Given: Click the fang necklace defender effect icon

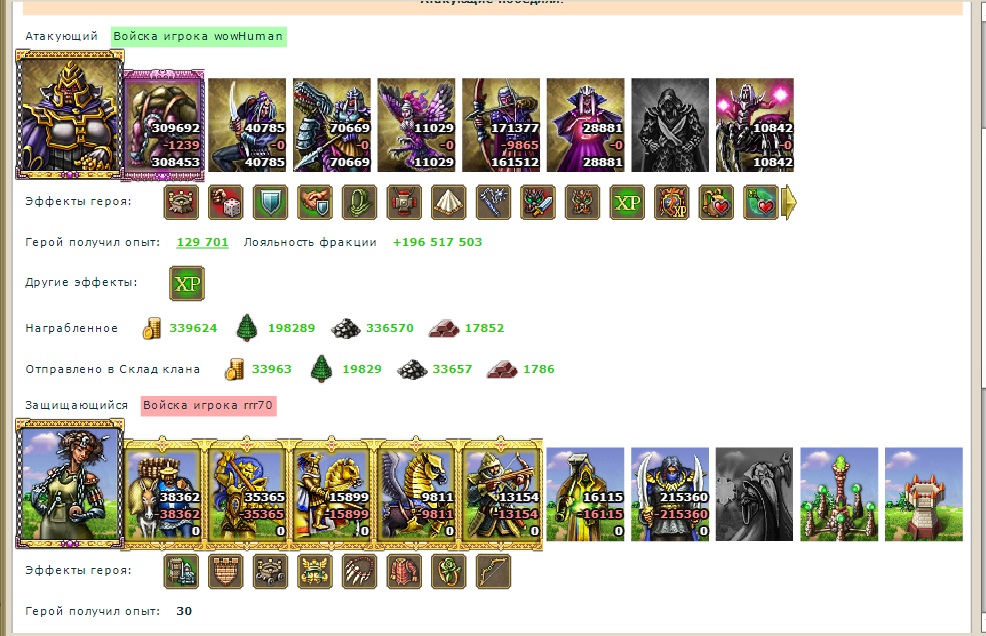Looking at the screenshot, I should point(360,571).
